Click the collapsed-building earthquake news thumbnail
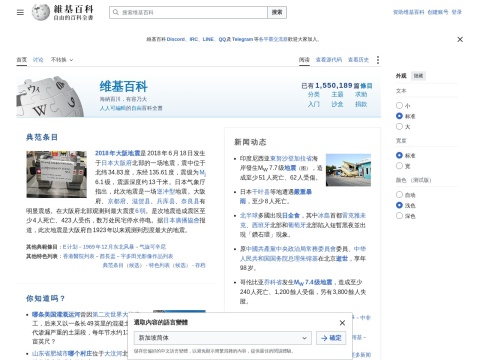This screenshot has width=480, height=360. coord(348,170)
